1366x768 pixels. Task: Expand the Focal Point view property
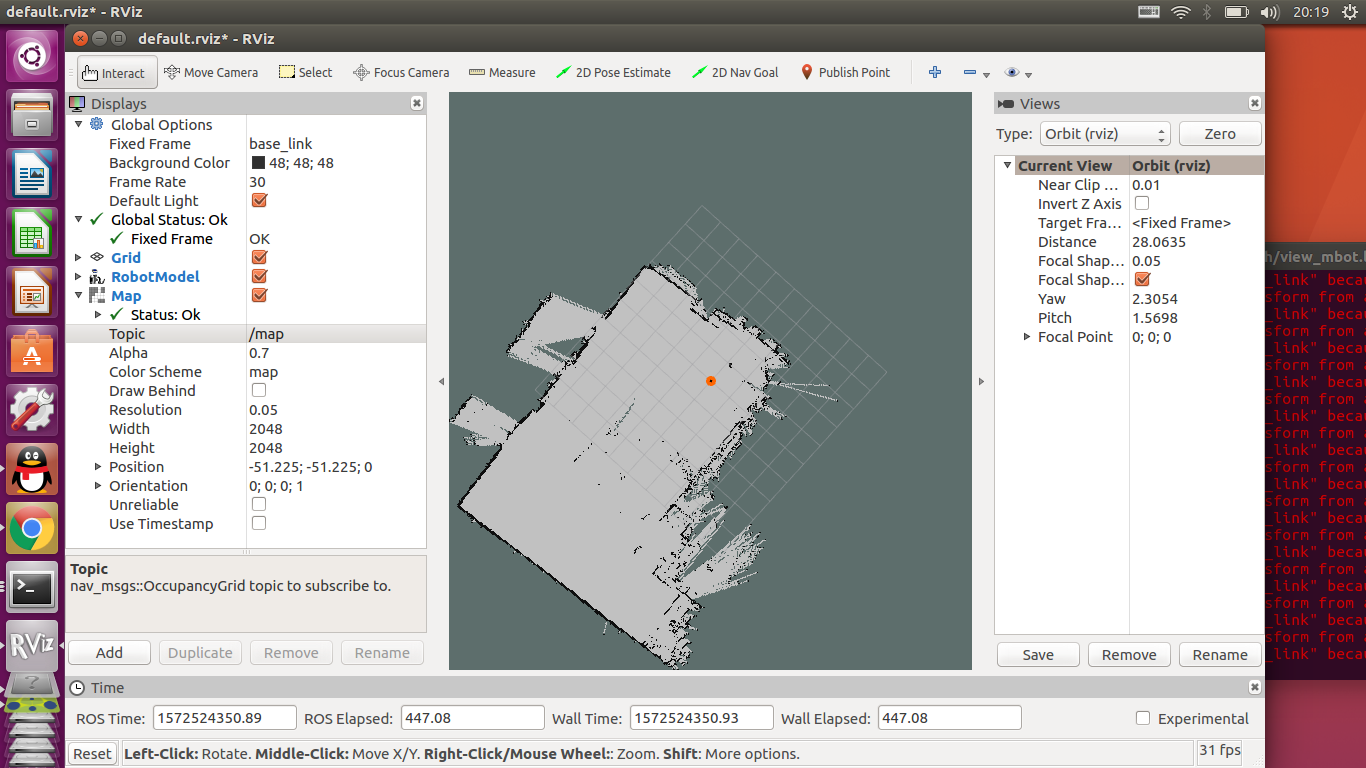point(1027,337)
